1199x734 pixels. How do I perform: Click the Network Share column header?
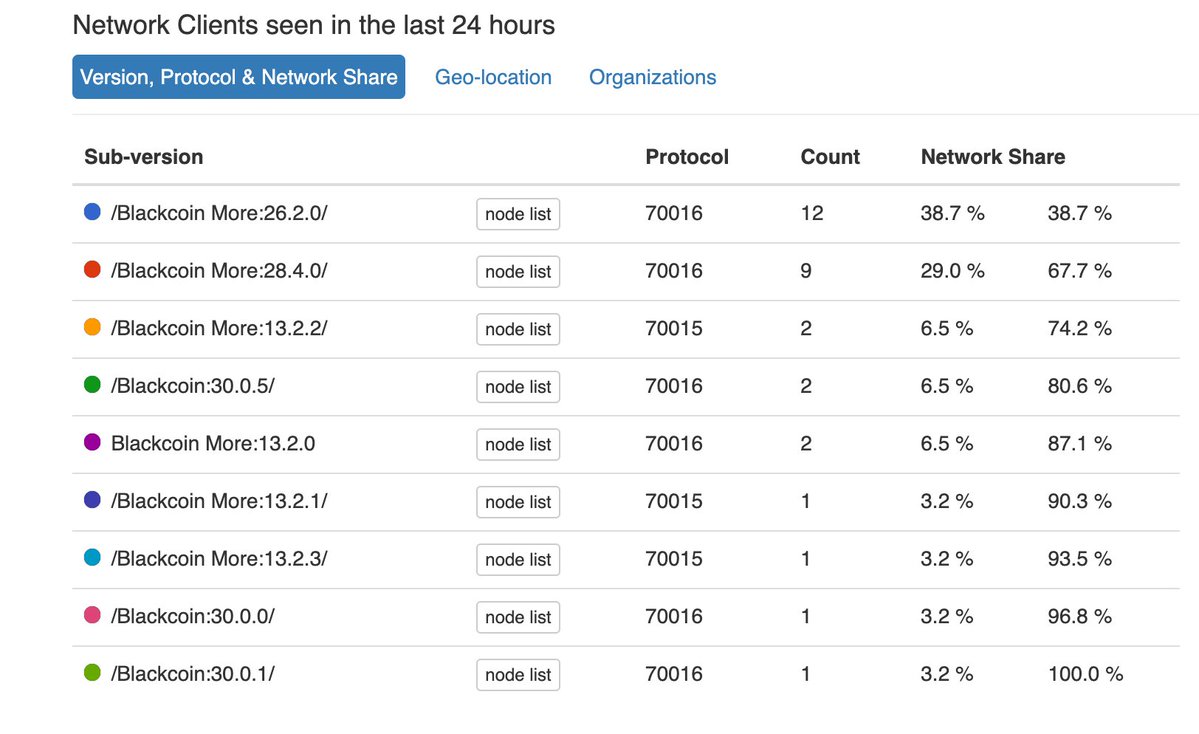tap(993, 157)
